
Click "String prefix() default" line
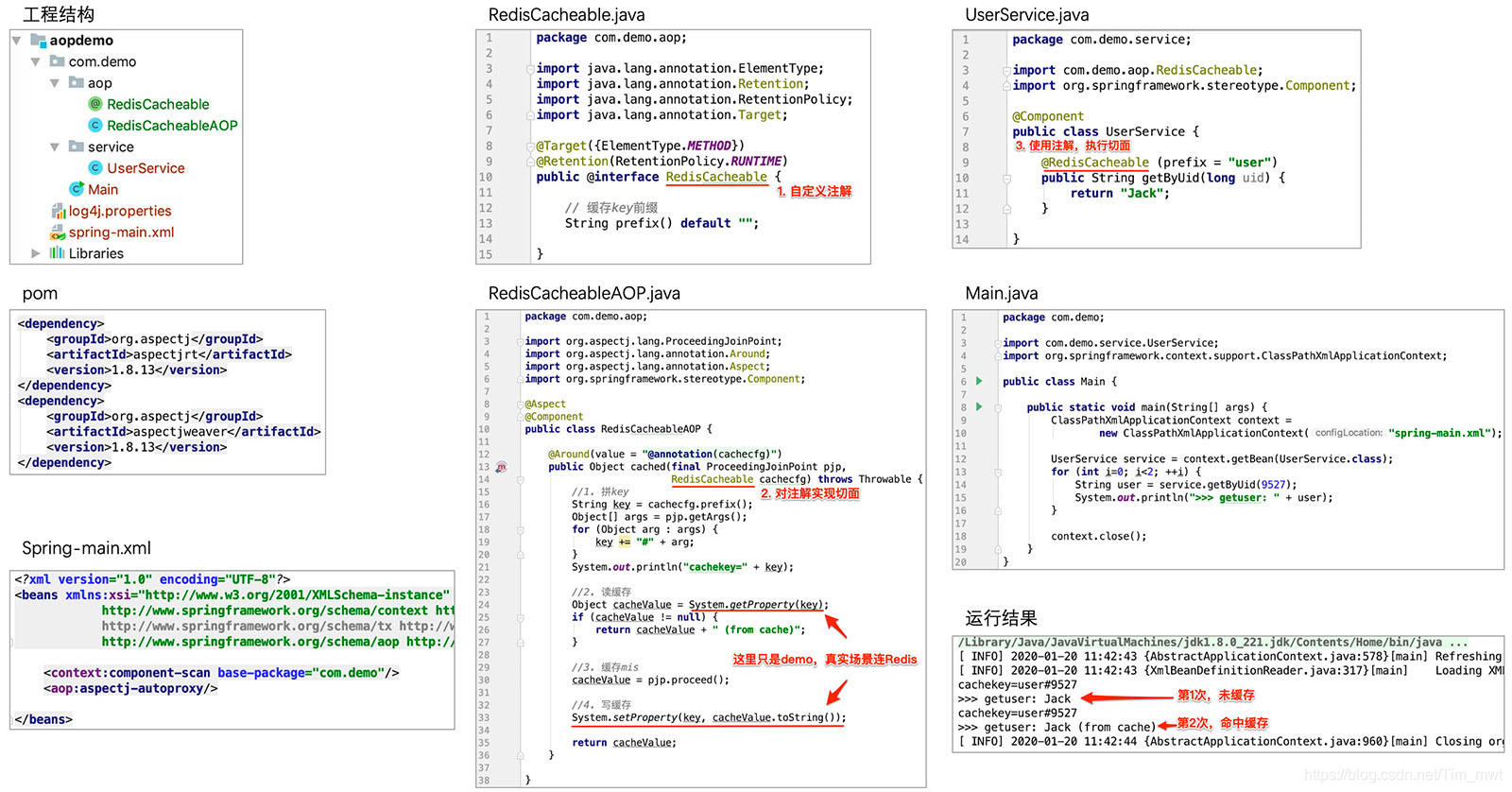click(661, 223)
